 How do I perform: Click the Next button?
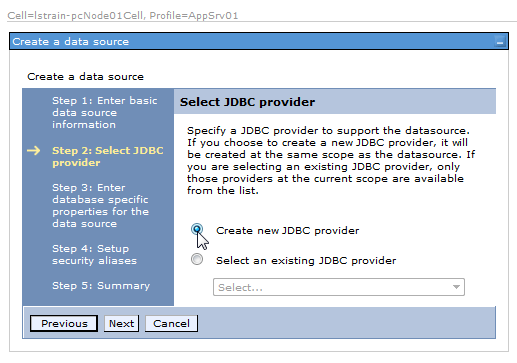pyautogui.click(x=121, y=323)
